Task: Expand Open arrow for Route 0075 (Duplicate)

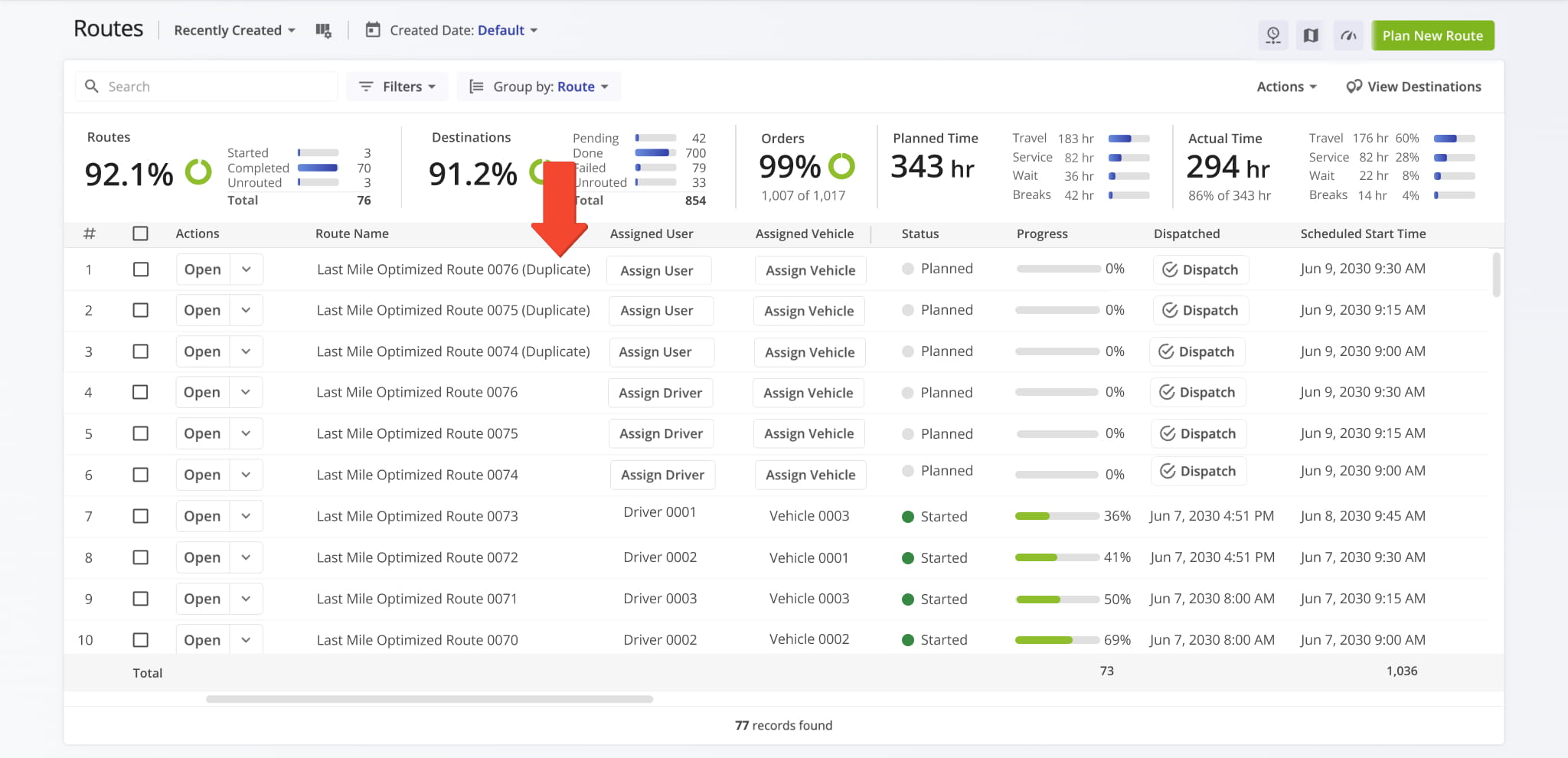Action: click(246, 310)
